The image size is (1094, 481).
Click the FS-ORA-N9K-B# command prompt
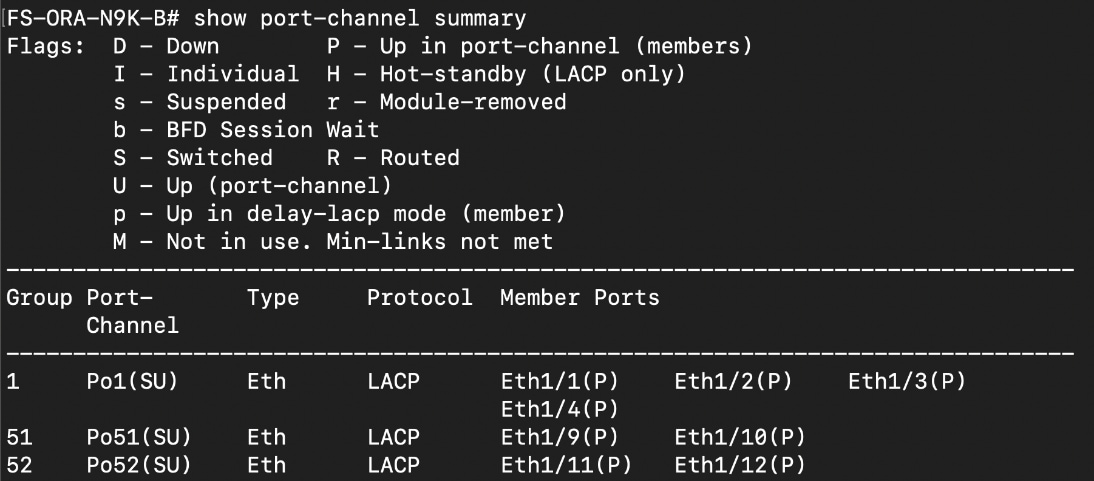(x=94, y=18)
